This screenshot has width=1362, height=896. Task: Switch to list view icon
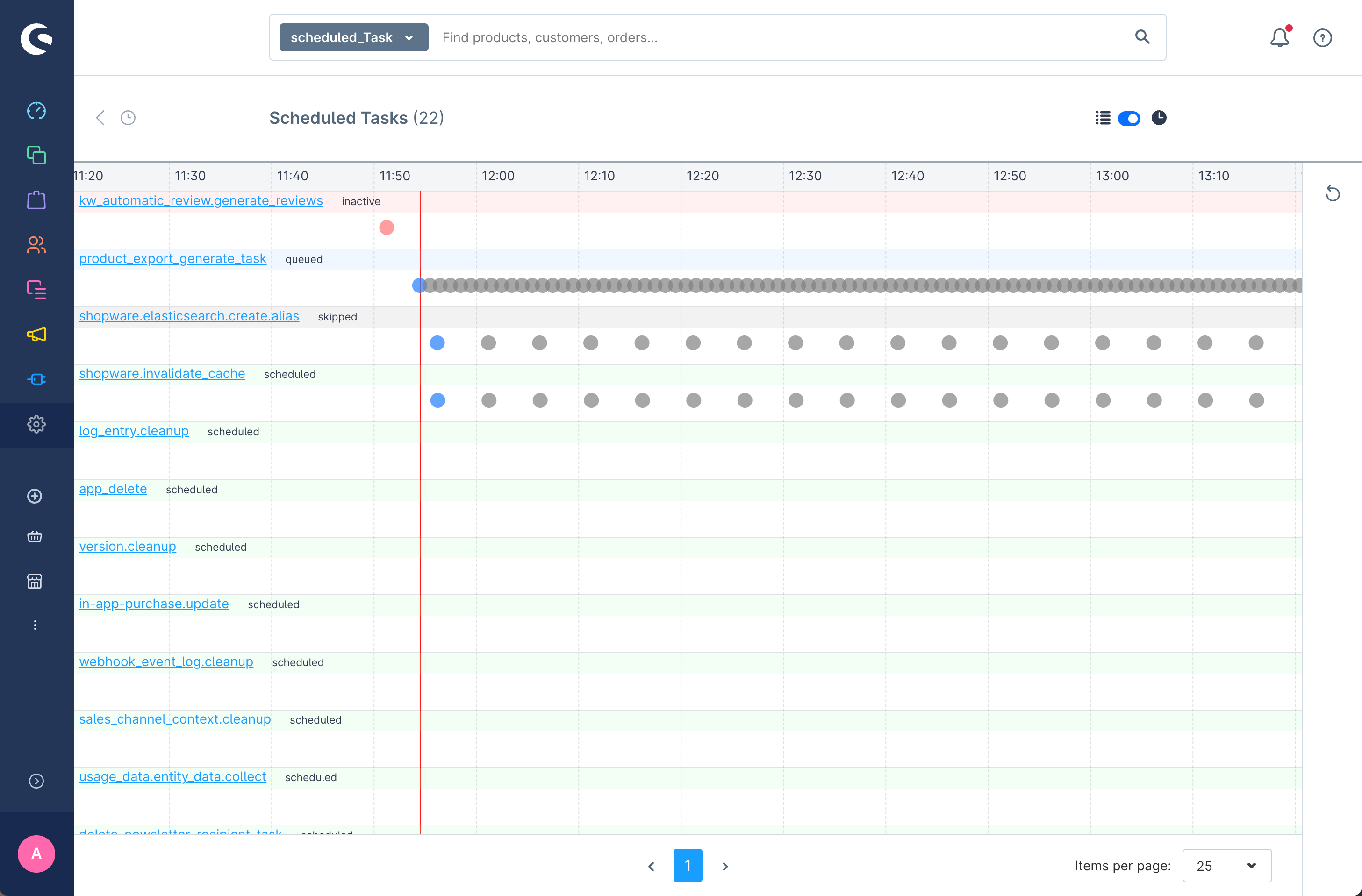pyautogui.click(x=1102, y=118)
